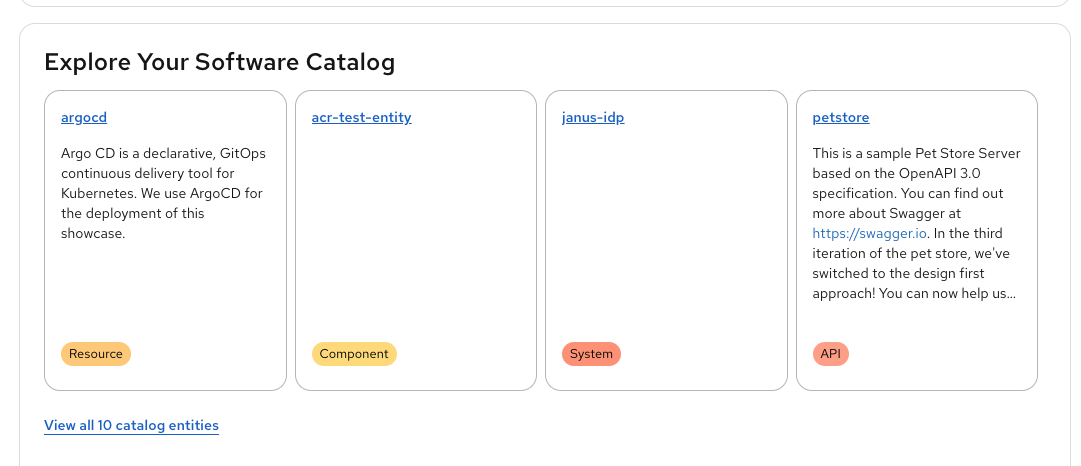This screenshot has width=1081, height=466.
Task: Click the System tag on janus-idp card
Action: [591, 354]
